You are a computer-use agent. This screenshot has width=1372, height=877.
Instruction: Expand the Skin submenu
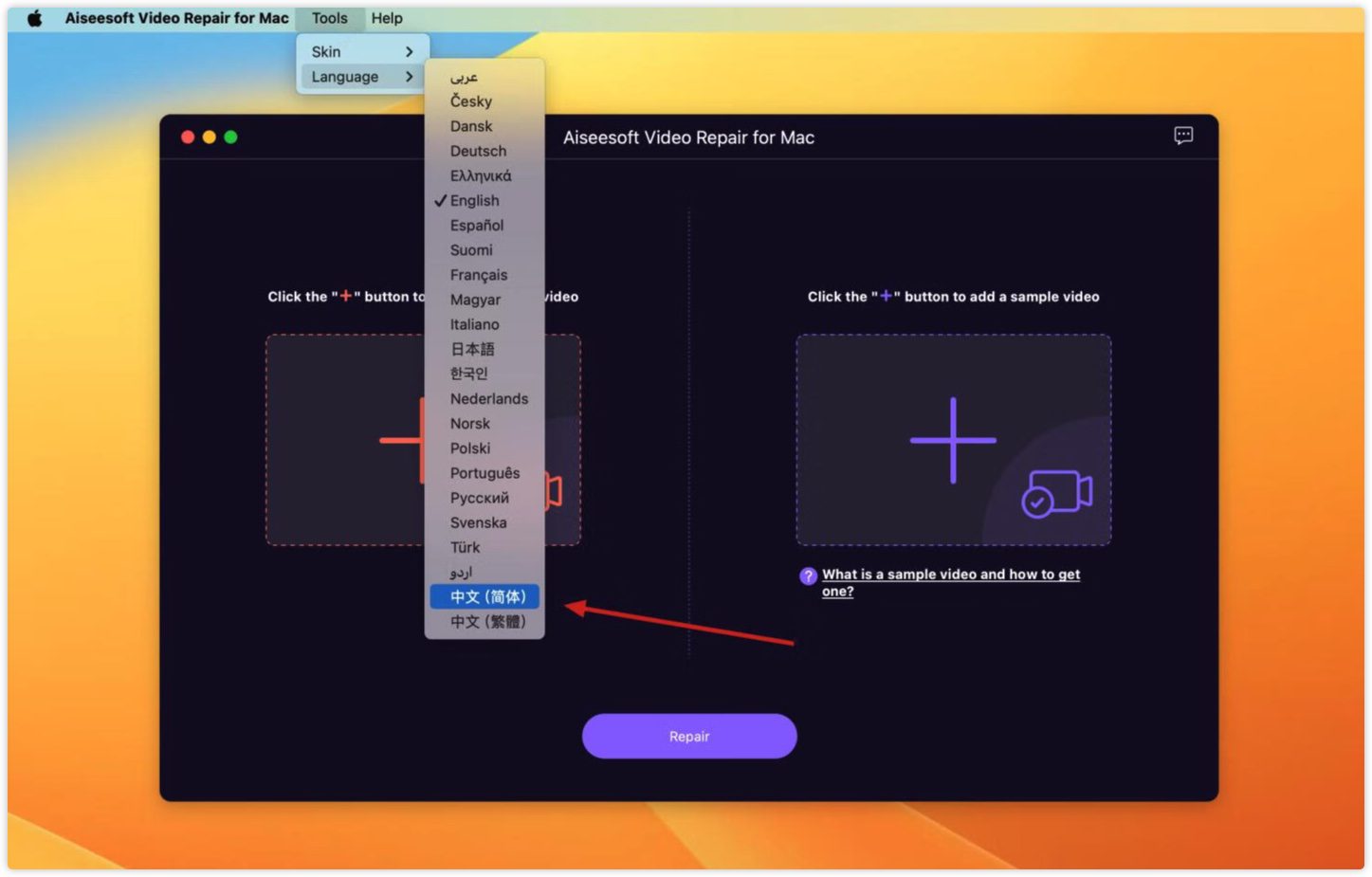[x=363, y=51]
